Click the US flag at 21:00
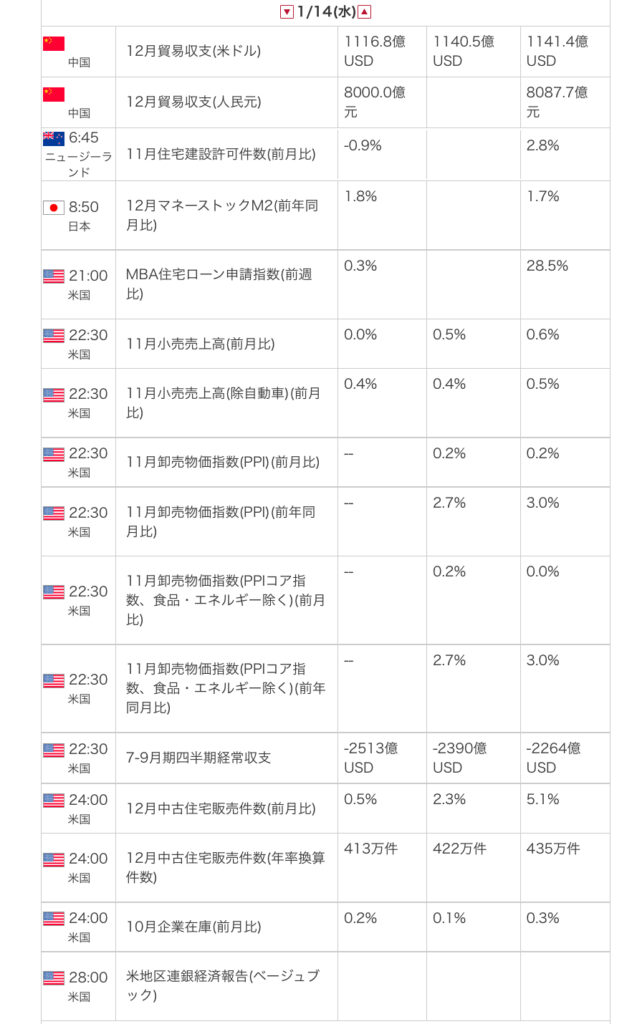 (54, 276)
